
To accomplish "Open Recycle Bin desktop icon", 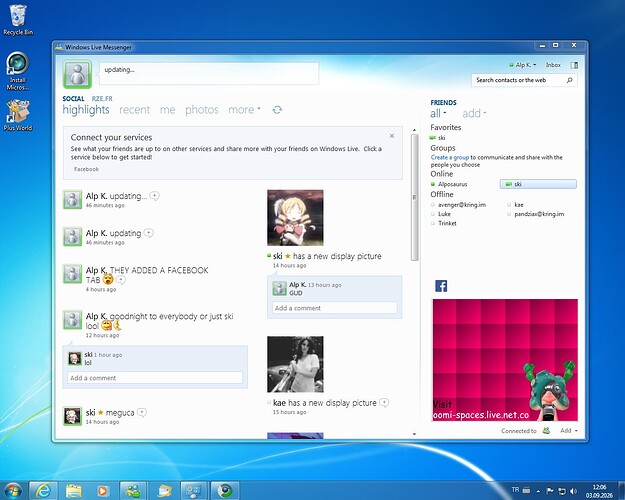I will click(18, 20).
